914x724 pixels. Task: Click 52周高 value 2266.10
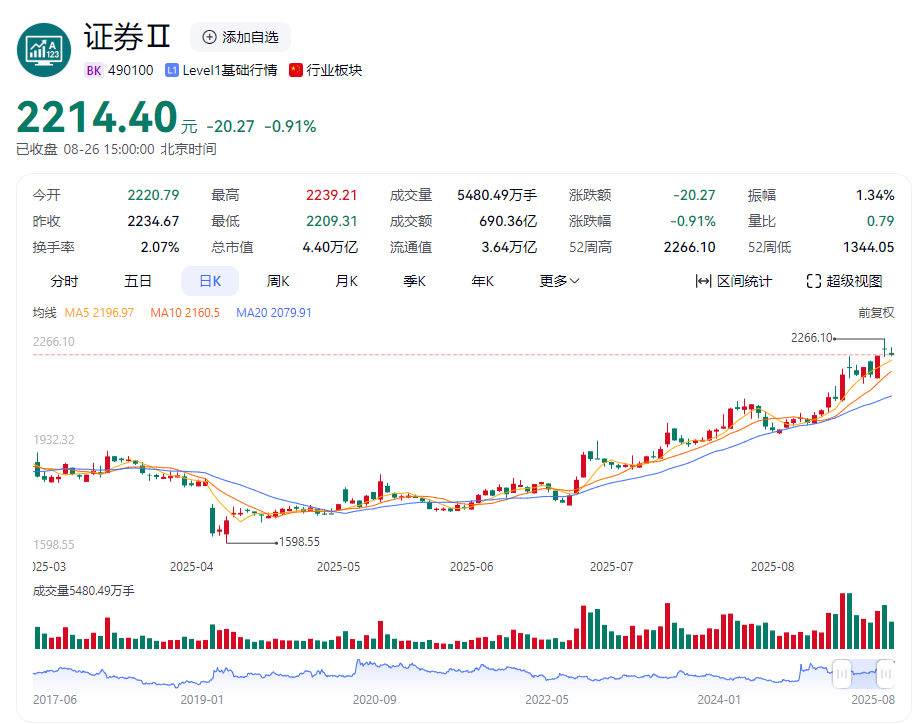(x=690, y=248)
